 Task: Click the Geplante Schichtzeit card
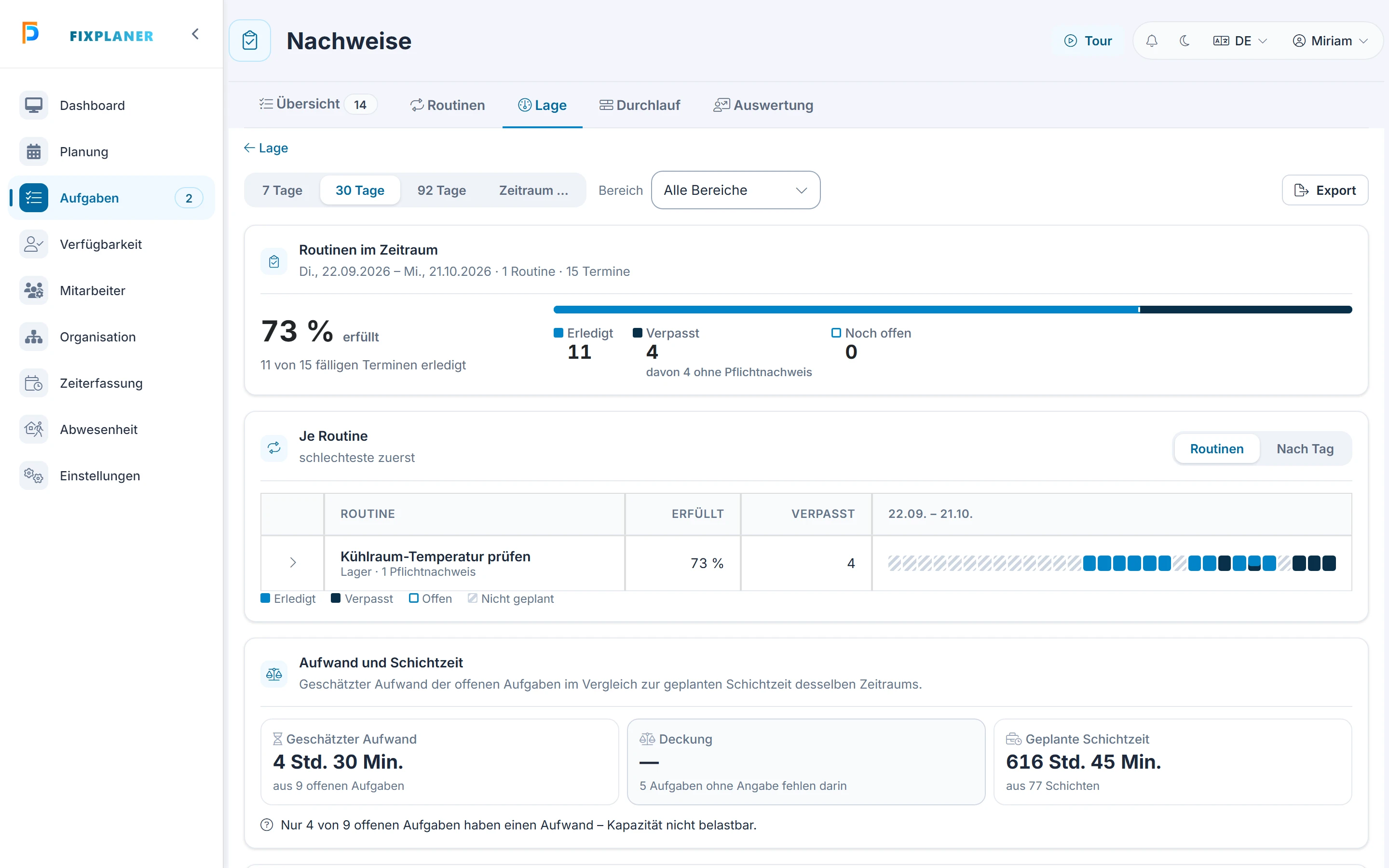tap(1172, 762)
